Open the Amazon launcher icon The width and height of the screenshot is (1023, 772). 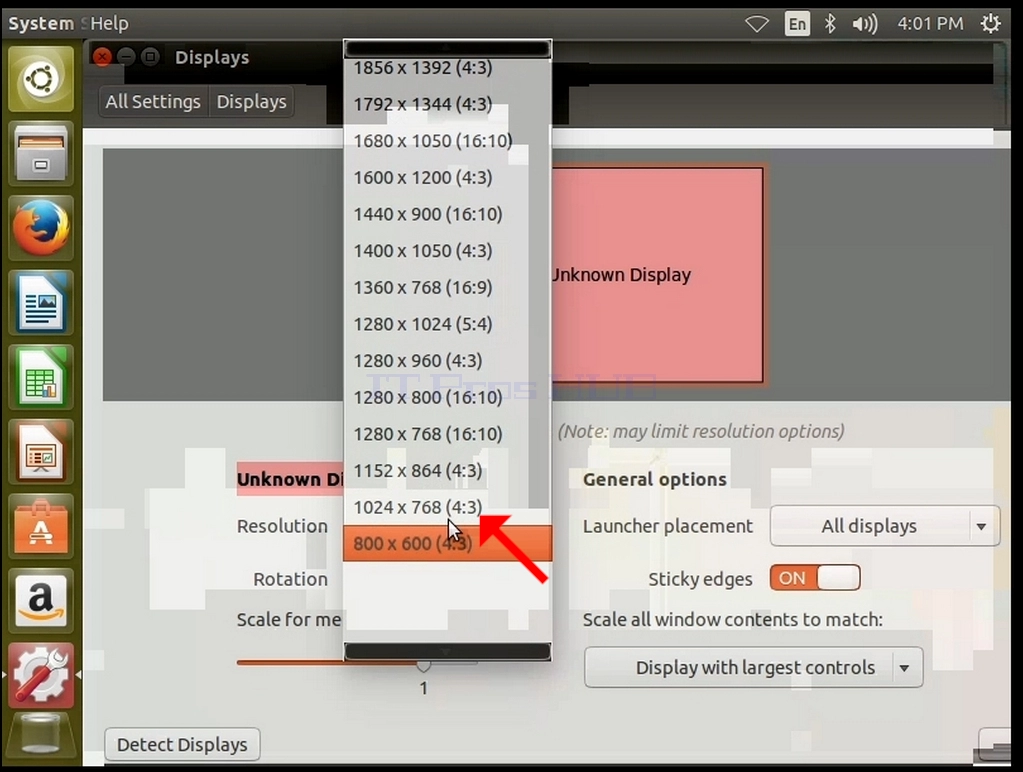tap(41, 600)
